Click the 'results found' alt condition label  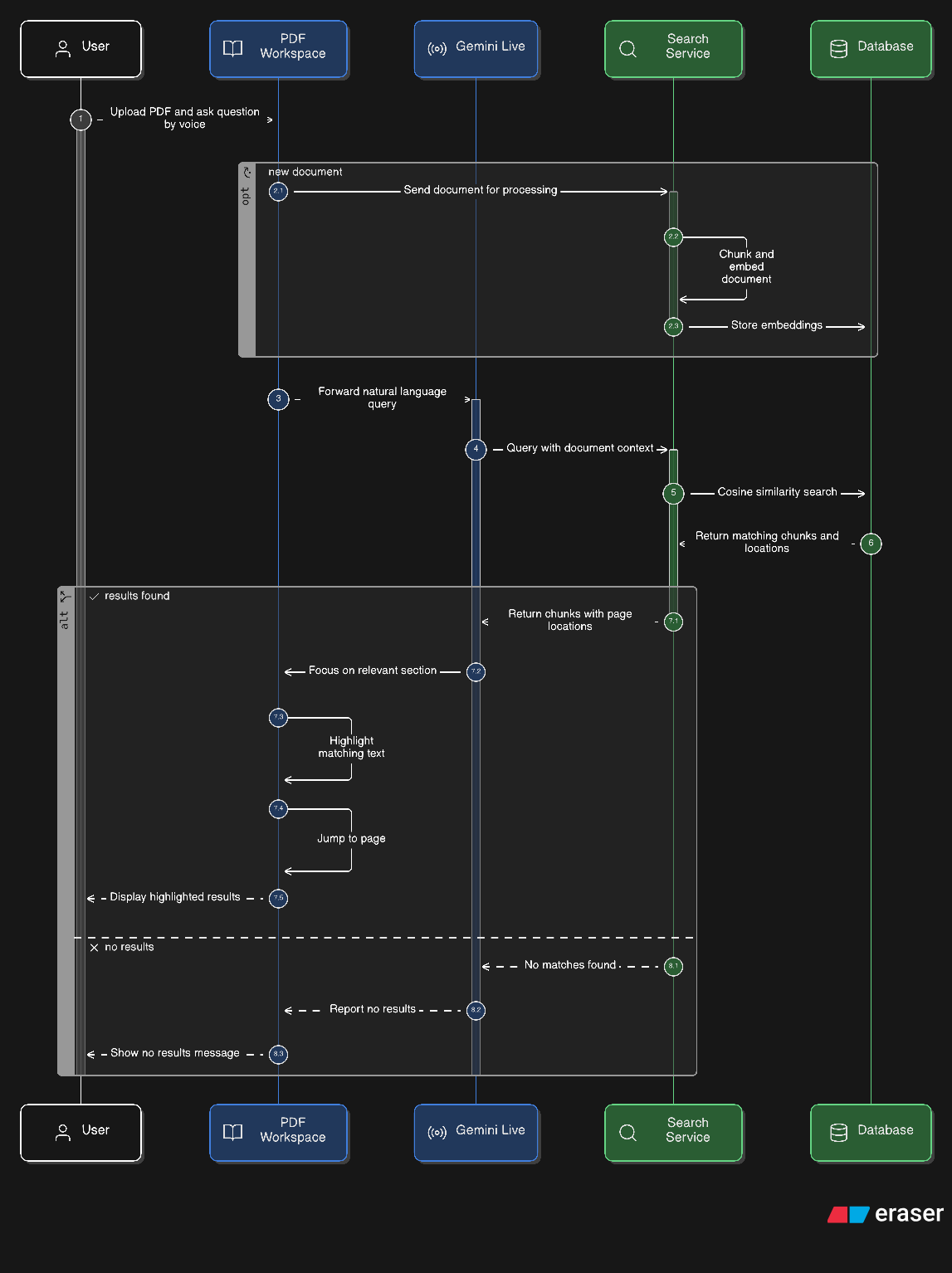click(137, 596)
